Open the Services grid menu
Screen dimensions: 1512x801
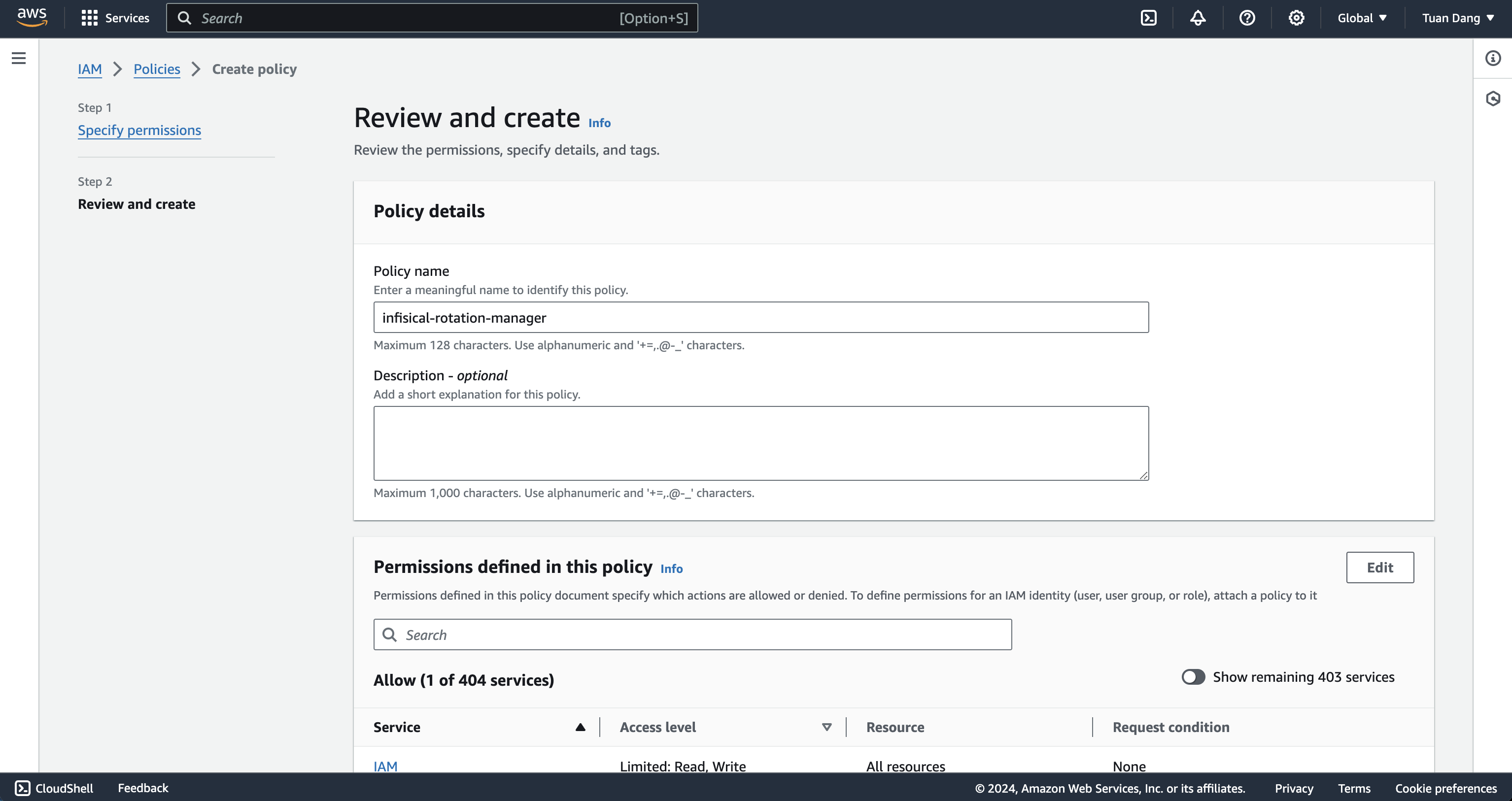(x=115, y=18)
